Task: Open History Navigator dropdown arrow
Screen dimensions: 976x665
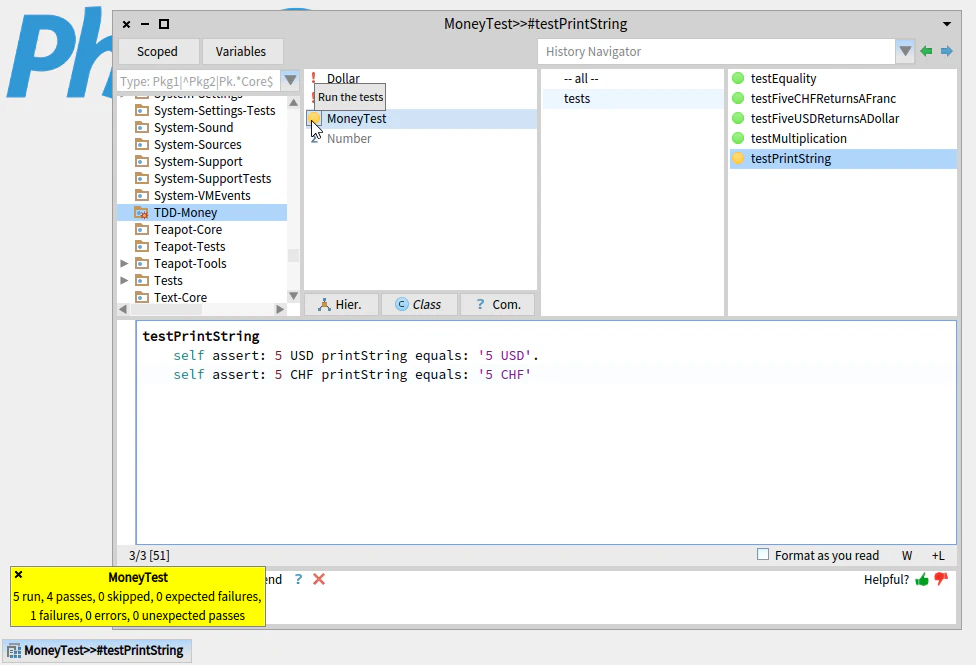Action: (x=905, y=51)
